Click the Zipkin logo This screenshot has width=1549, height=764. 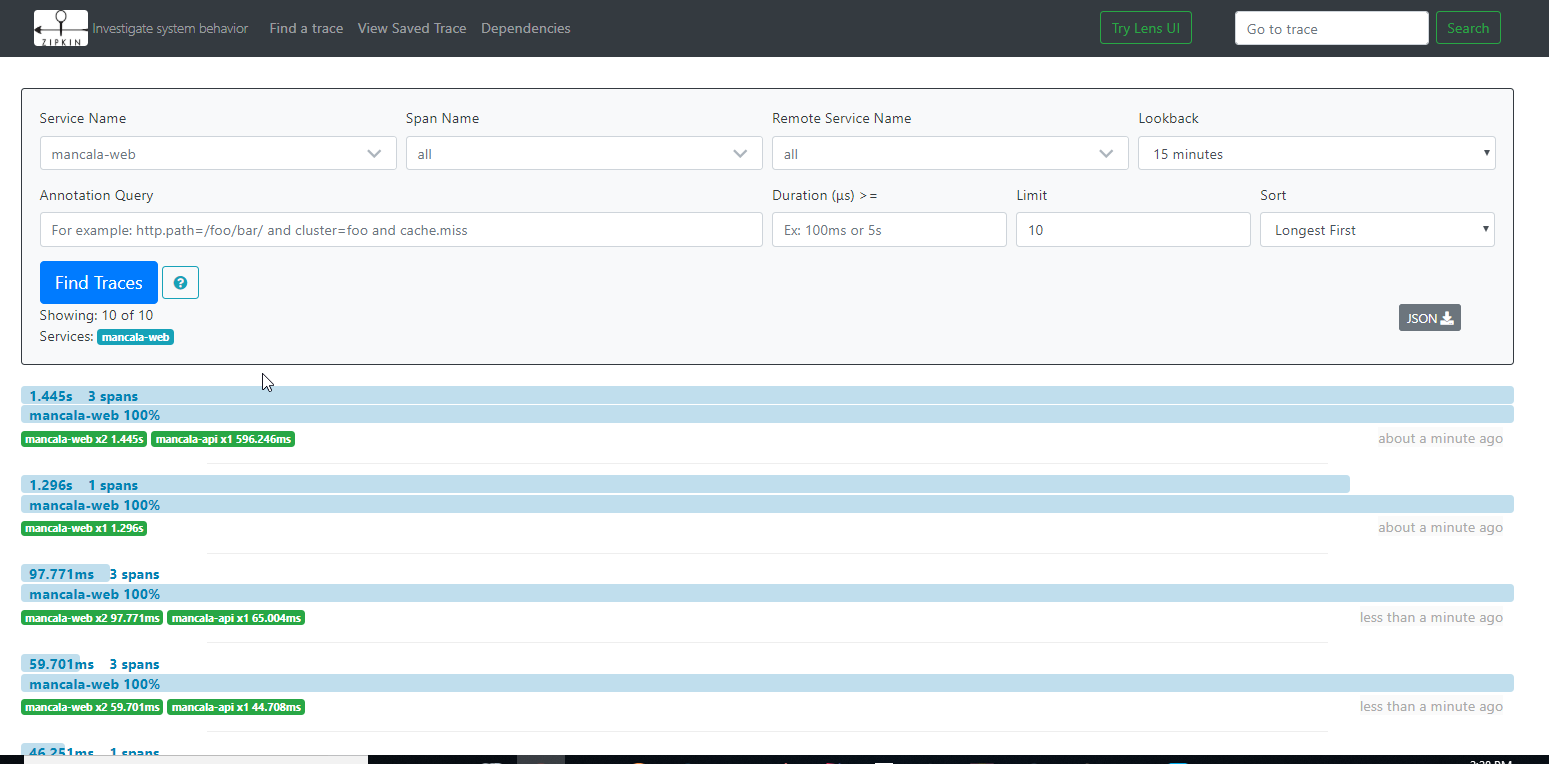[60, 28]
